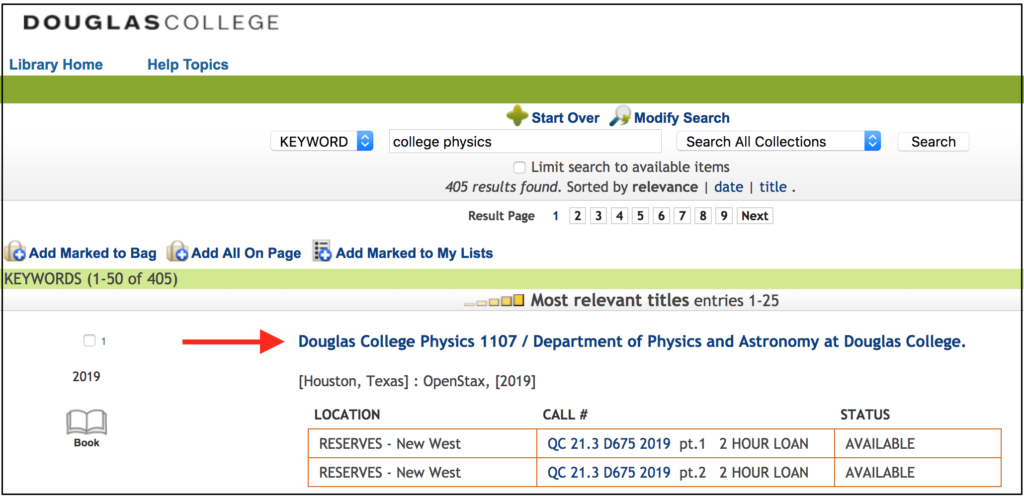The image size is (1024, 499).
Task: Click the Start Over plus icon
Action: point(517,117)
